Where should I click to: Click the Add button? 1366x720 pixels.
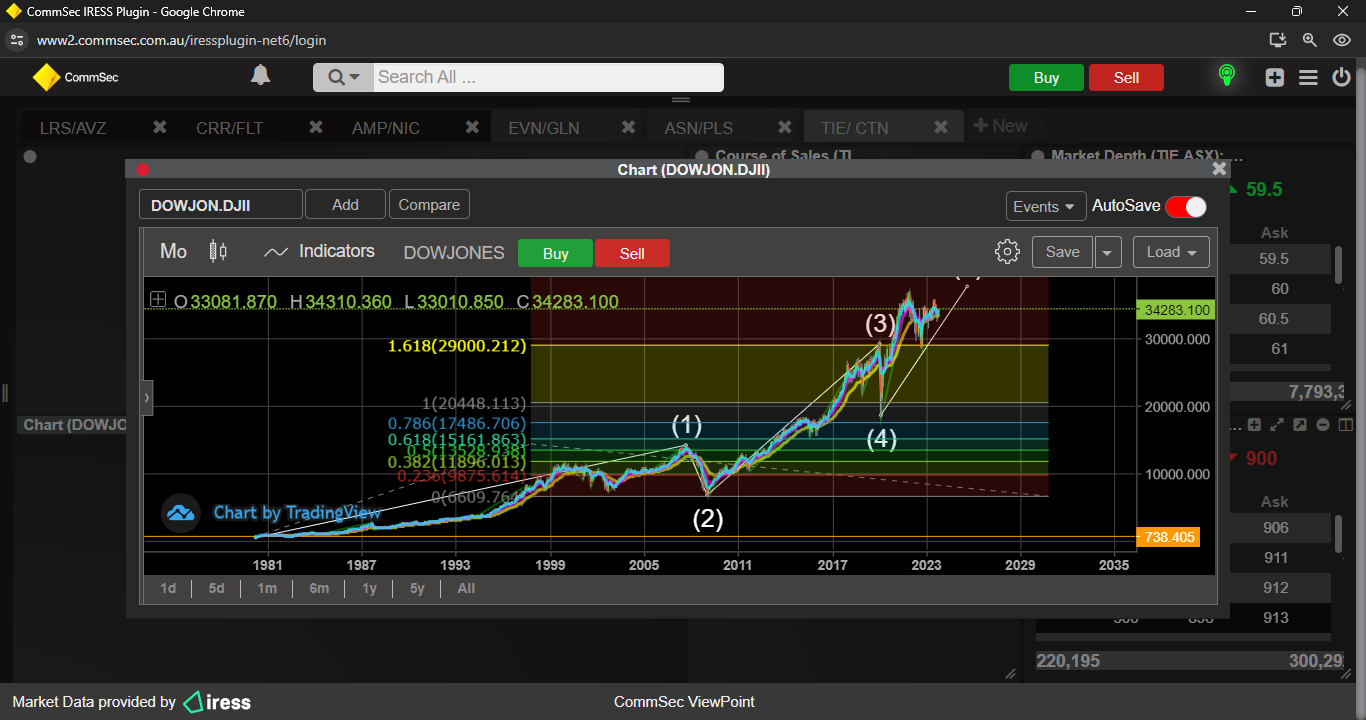[345, 204]
